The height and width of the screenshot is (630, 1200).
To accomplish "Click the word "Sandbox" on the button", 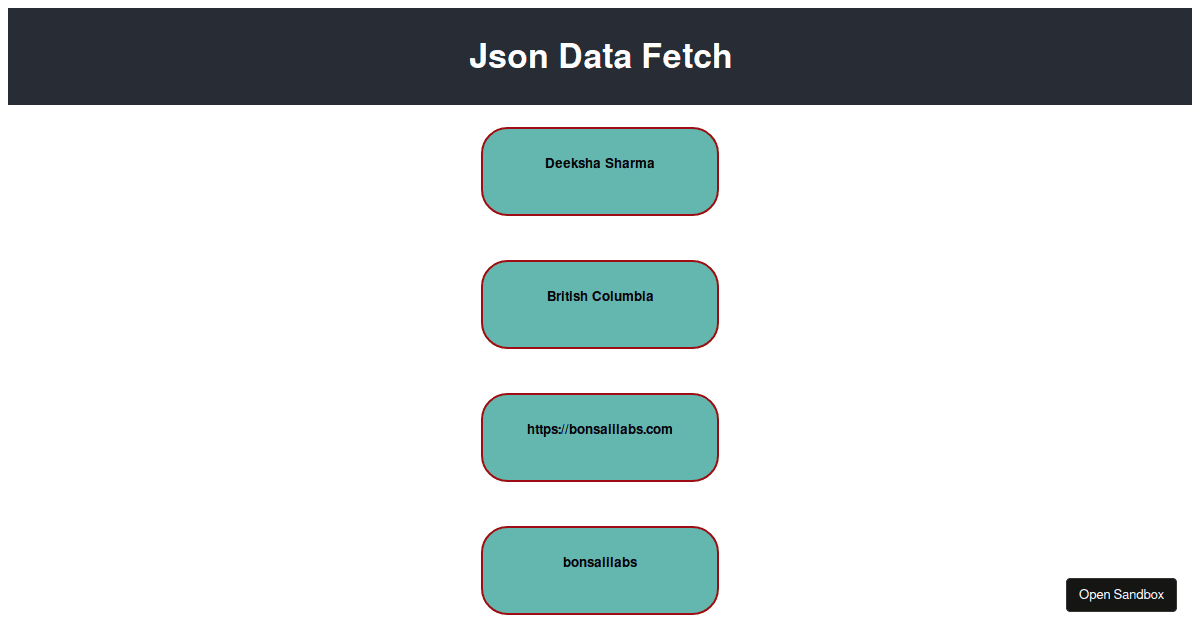I will click(x=1139, y=595).
